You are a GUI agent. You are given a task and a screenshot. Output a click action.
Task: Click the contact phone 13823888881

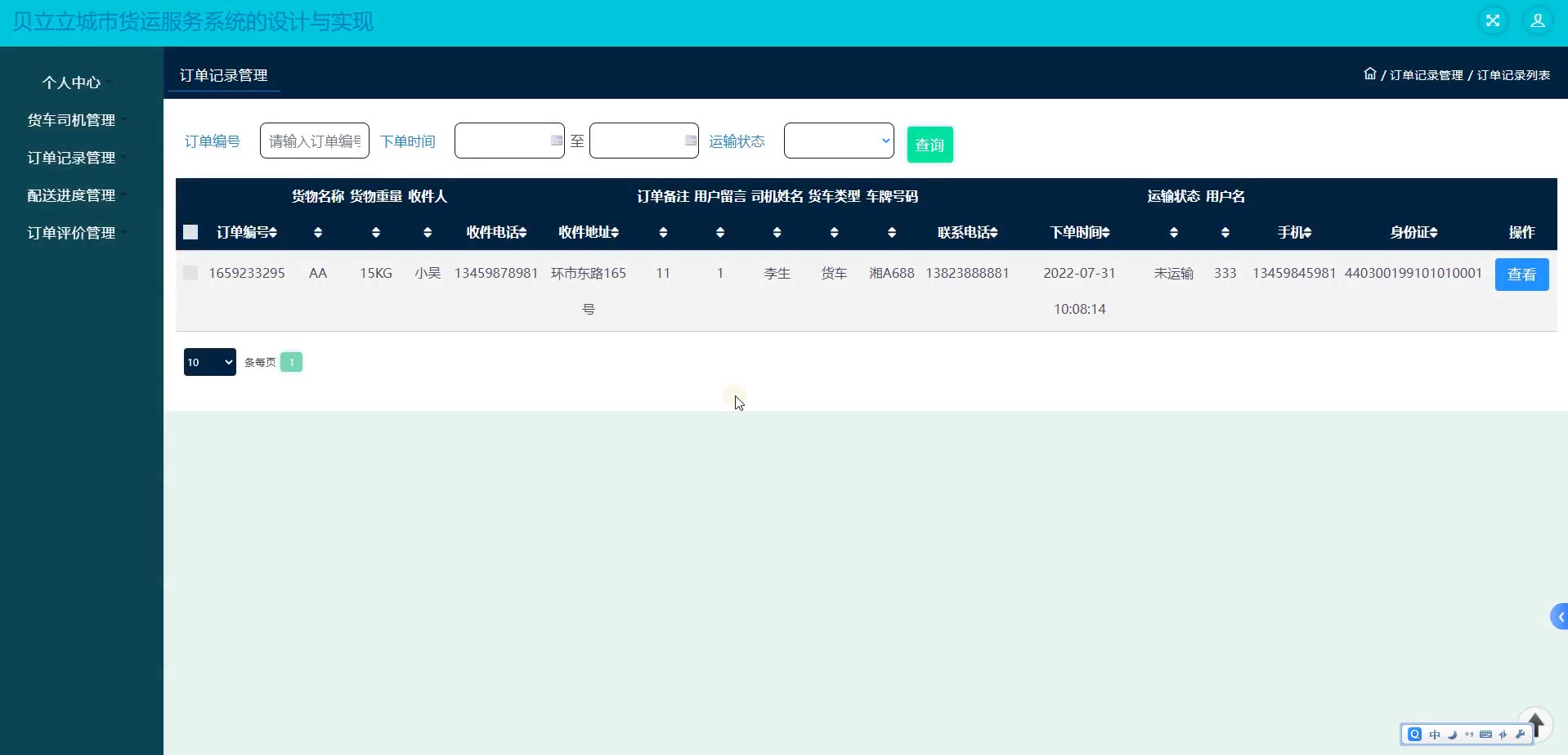(x=968, y=273)
